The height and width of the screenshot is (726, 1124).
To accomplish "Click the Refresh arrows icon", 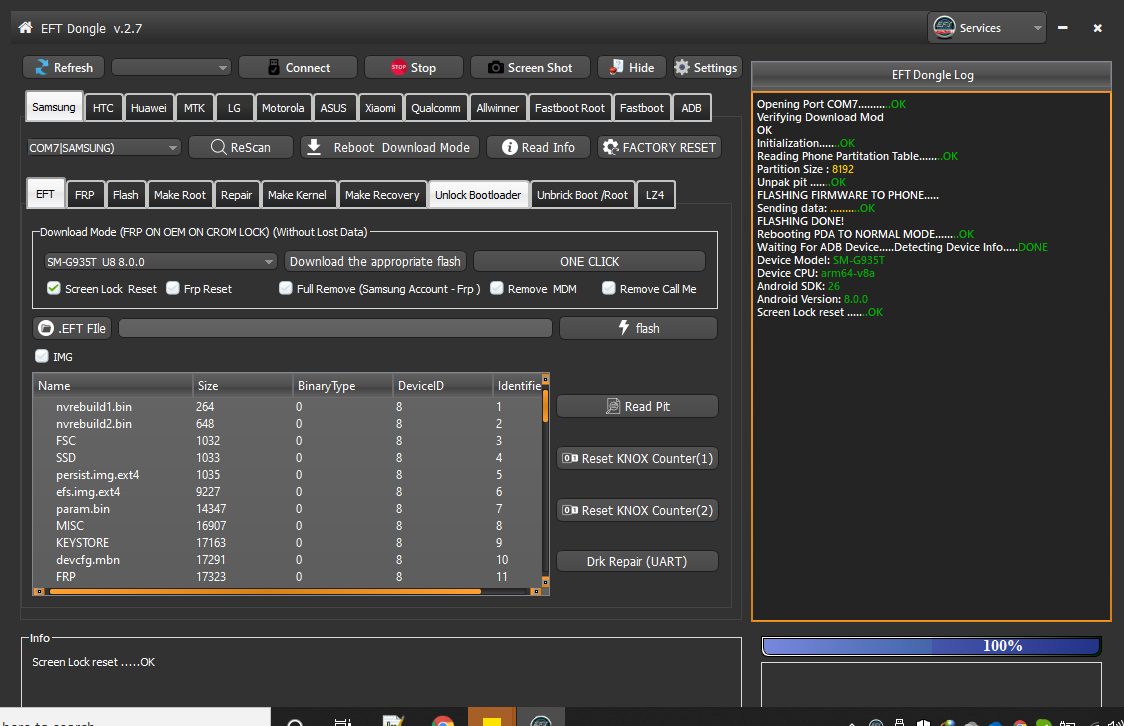I will pyautogui.click(x=42, y=67).
